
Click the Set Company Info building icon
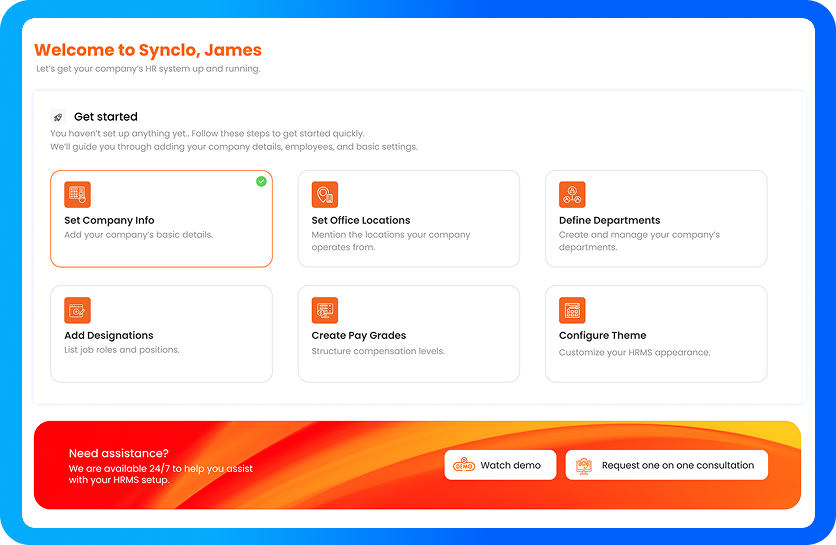click(77, 194)
